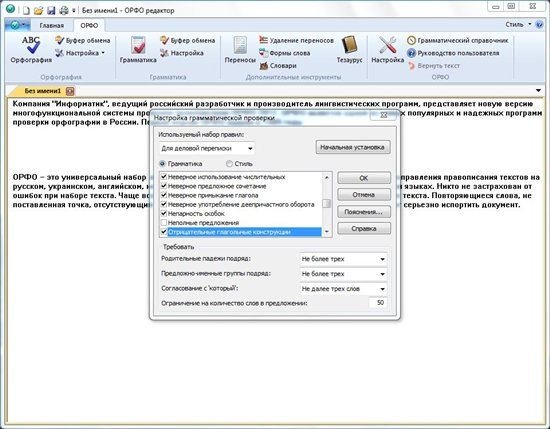This screenshot has width=550, height=429.
Task: Click Буфер обмена in the Грамматика group
Action: click(x=188, y=40)
